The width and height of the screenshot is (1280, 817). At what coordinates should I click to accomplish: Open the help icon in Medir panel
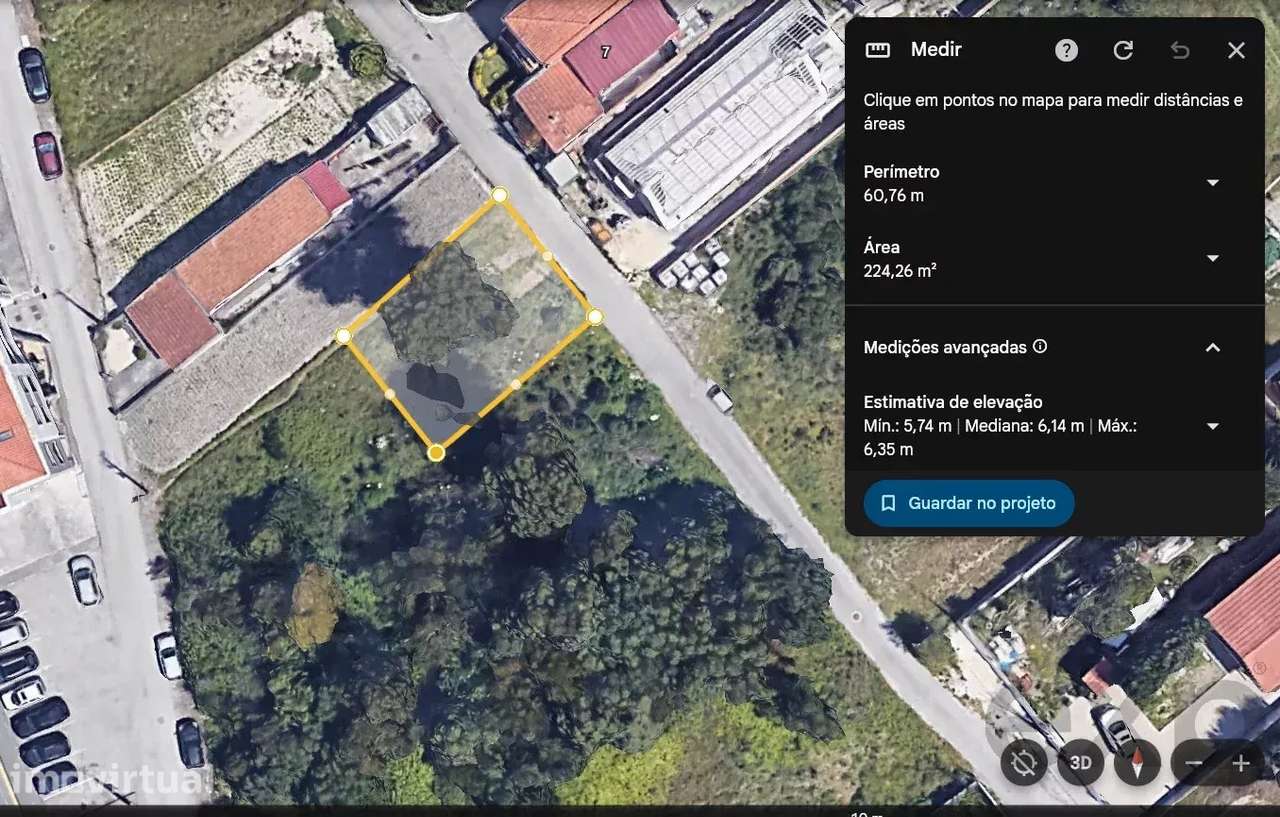coord(1067,50)
